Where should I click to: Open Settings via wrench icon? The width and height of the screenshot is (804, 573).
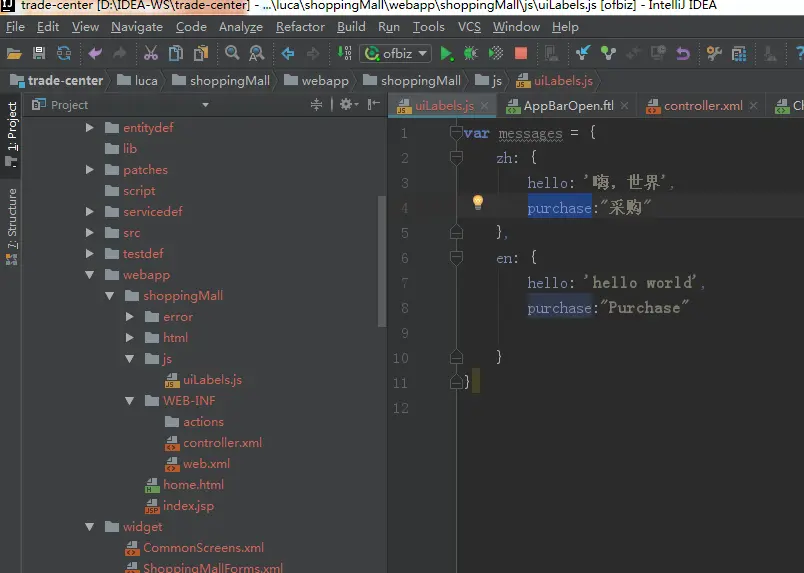713,53
